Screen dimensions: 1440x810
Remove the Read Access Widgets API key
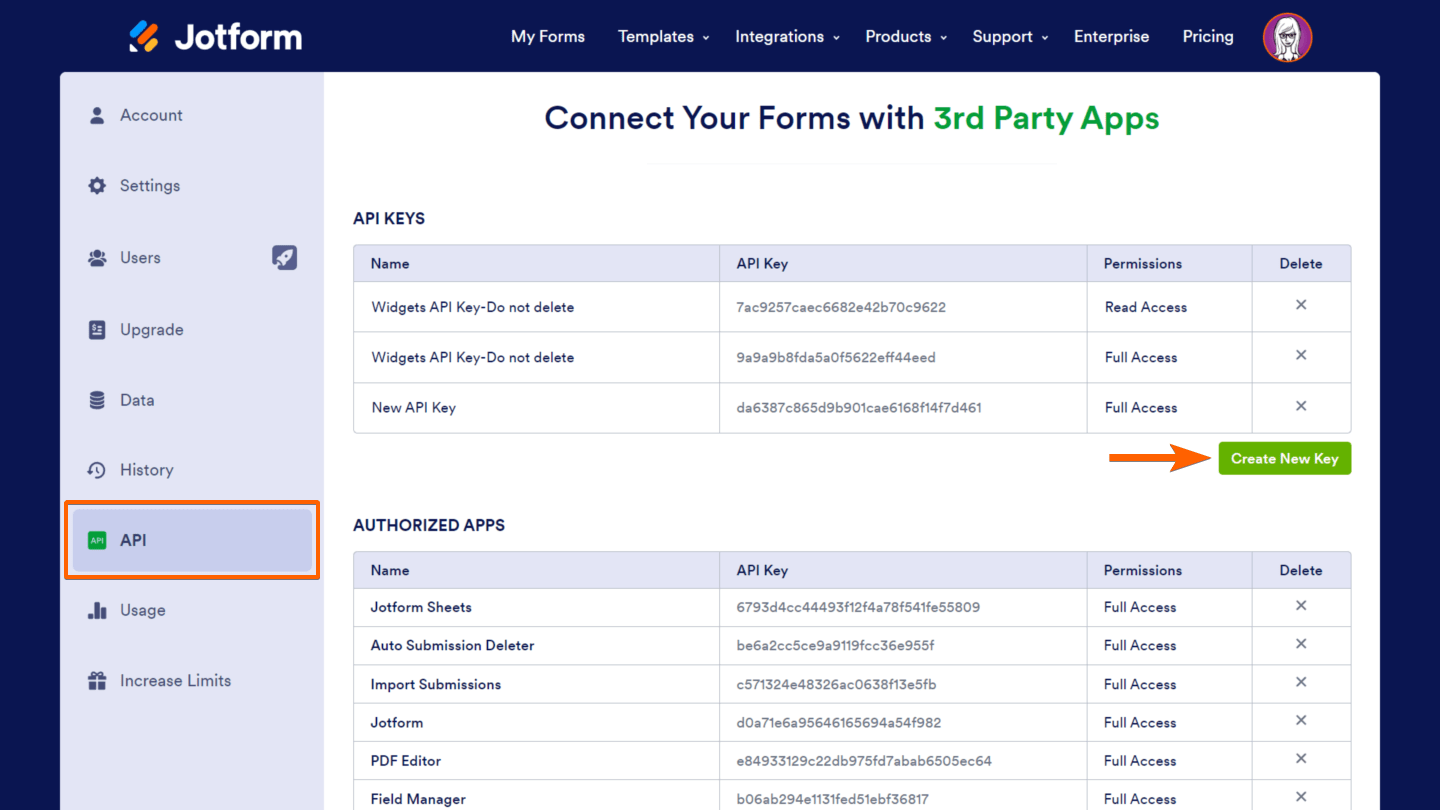pos(1301,305)
